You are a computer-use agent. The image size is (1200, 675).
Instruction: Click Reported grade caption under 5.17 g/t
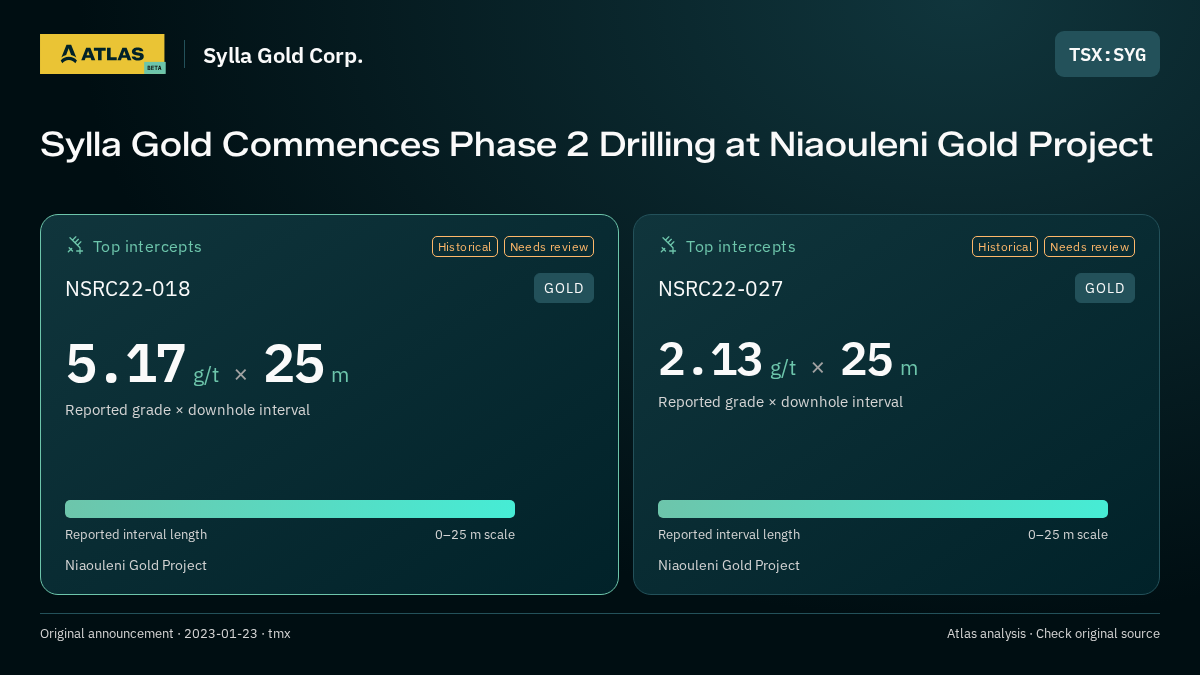point(187,410)
